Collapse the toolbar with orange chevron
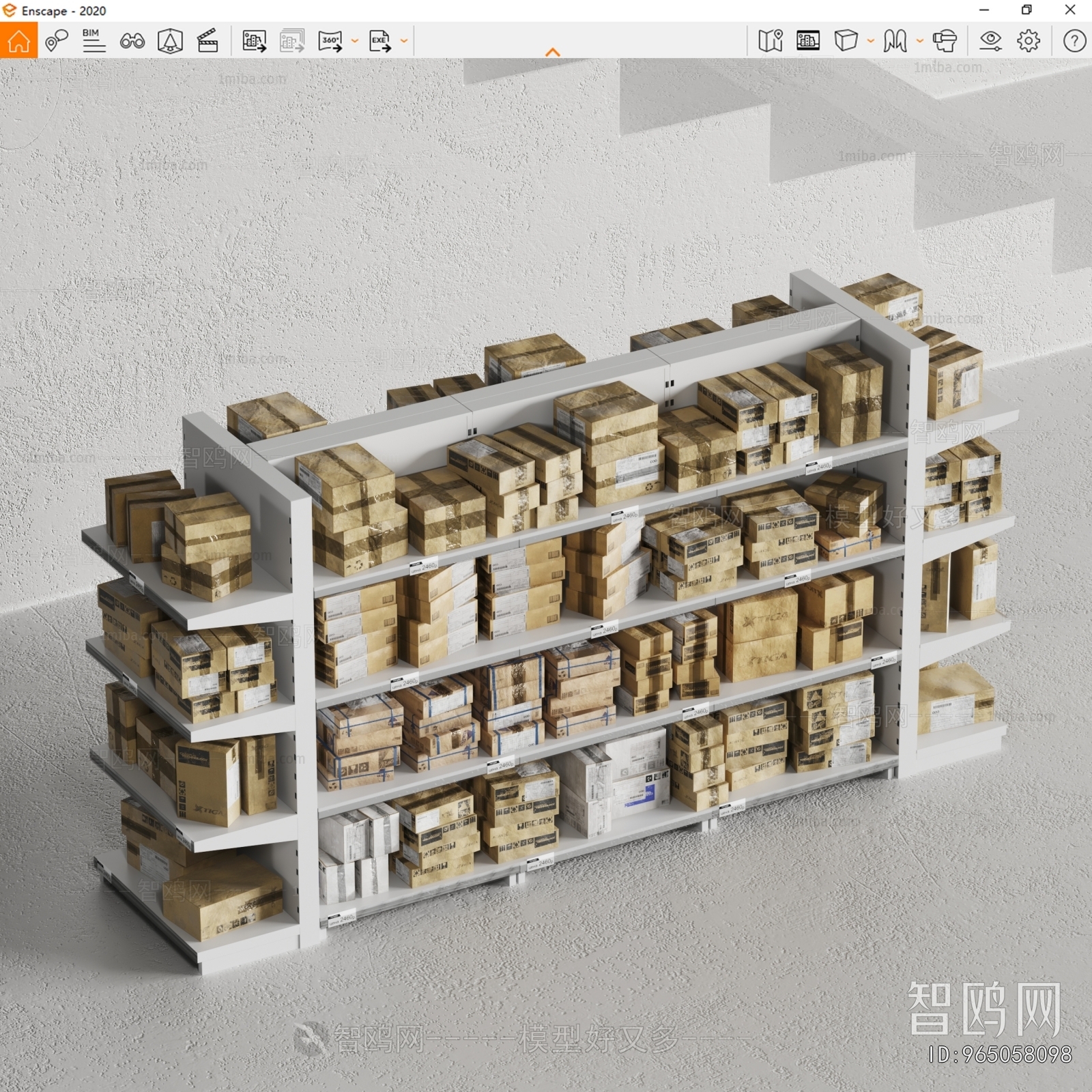 [x=553, y=52]
